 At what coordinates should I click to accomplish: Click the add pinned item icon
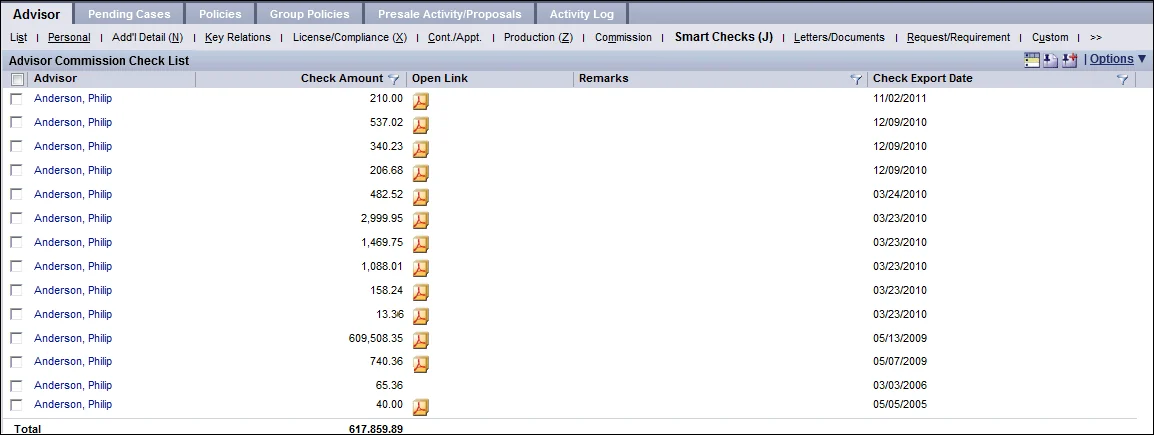click(x=1069, y=60)
